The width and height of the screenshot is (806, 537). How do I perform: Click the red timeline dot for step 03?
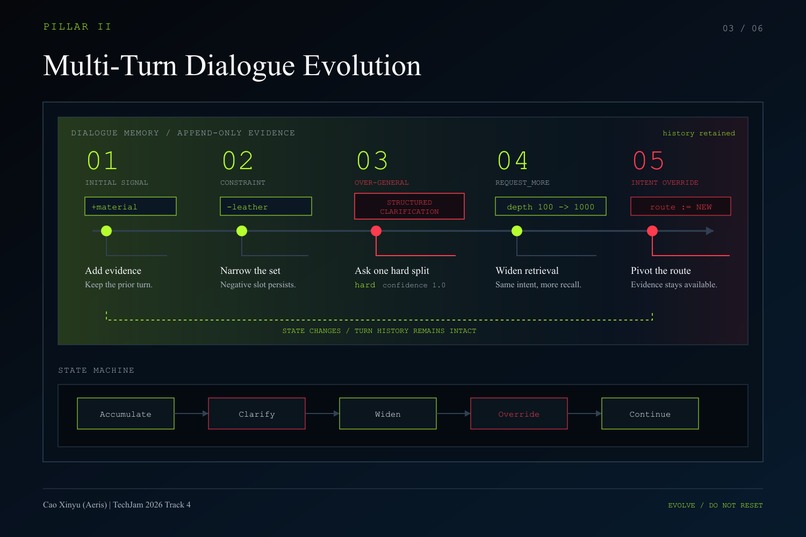coord(376,231)
